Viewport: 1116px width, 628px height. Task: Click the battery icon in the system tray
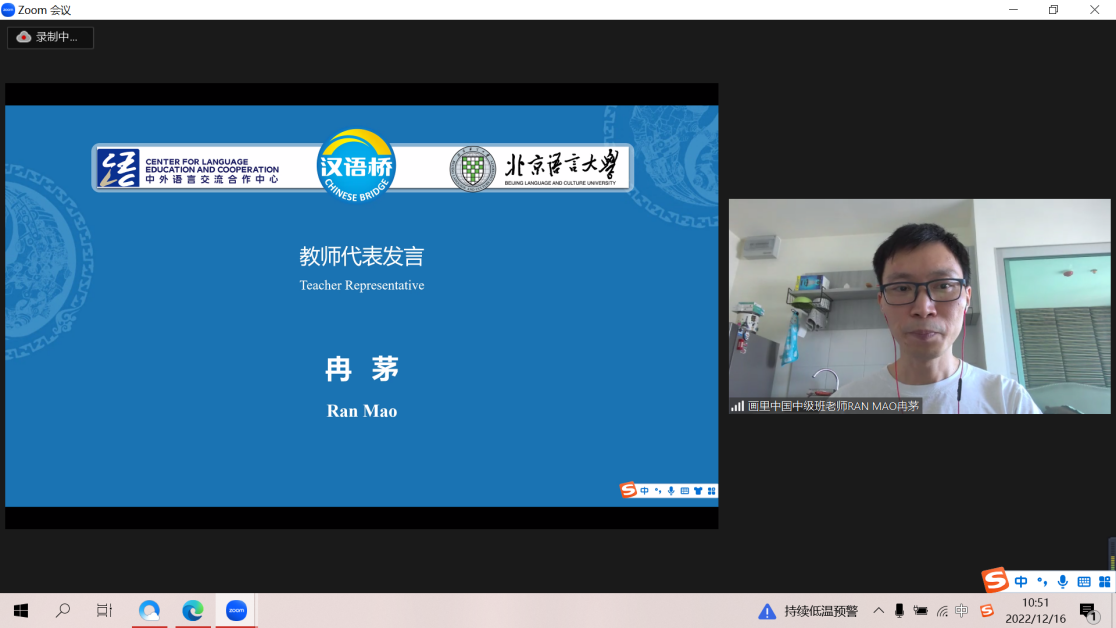(920, 611)
